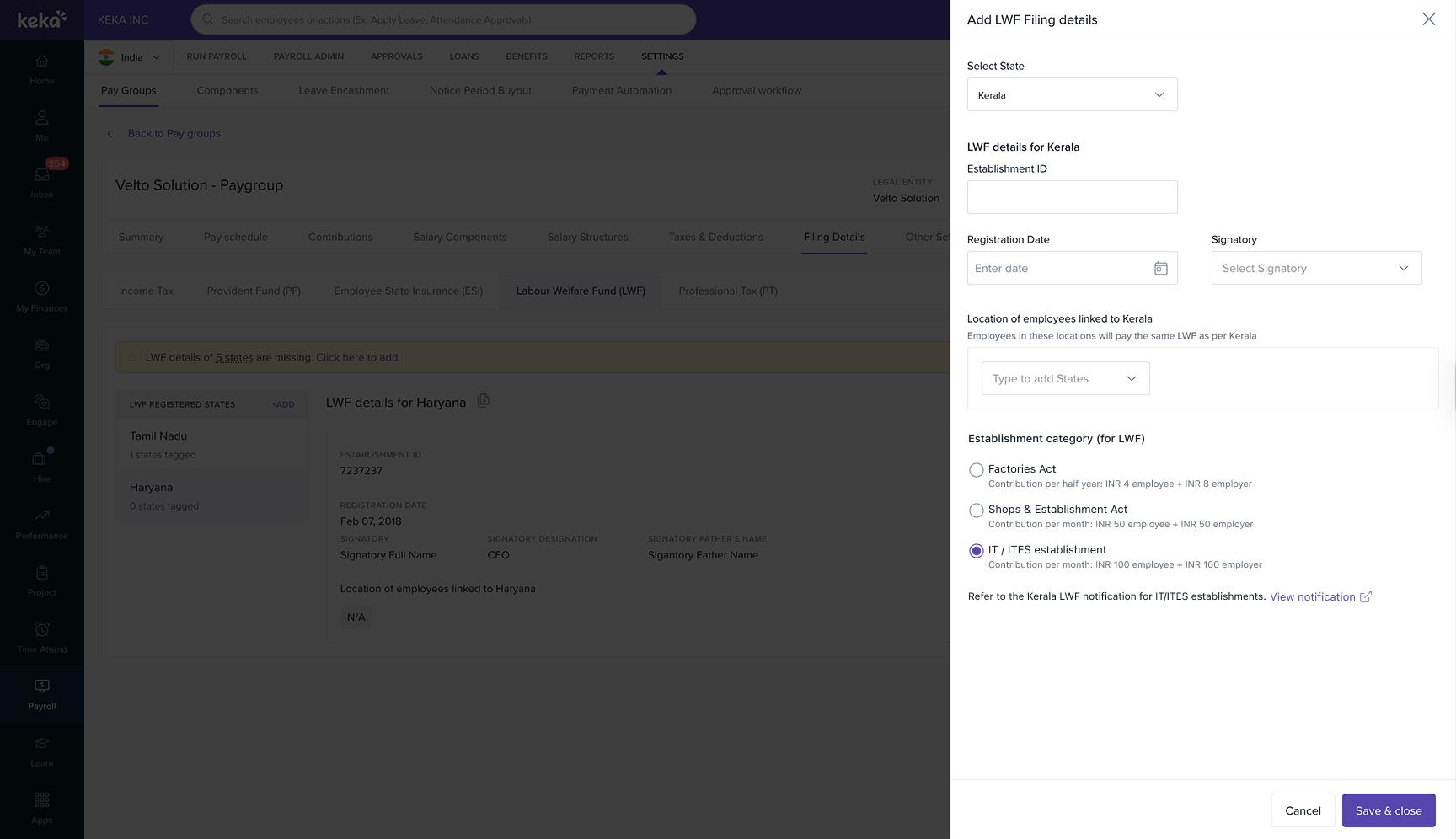This screenshot has width=1456, height=839.
Task: Open the Select Signatory dropdown
Action: (x=1315, y=269)
